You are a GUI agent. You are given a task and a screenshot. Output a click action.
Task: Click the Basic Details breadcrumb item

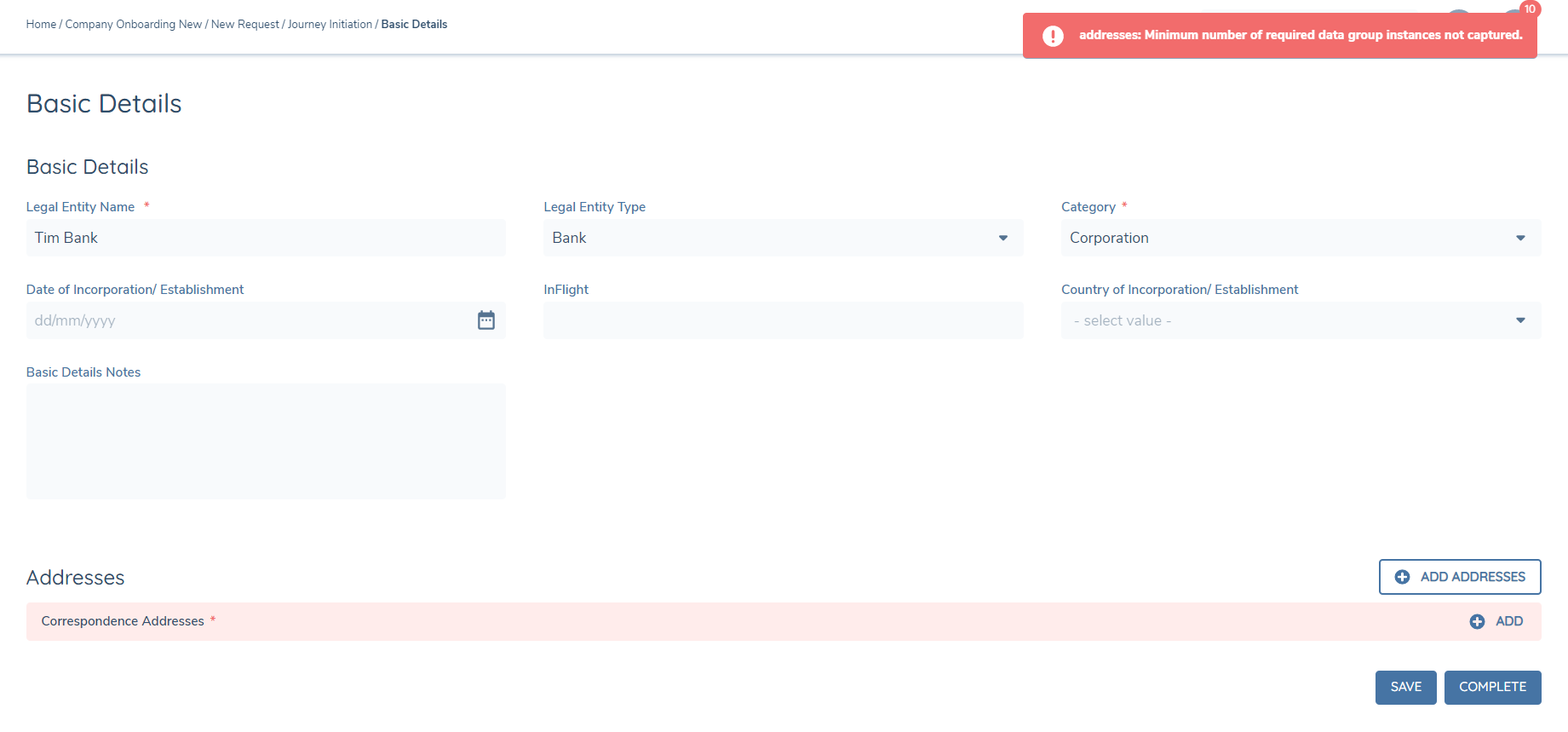point(414,25)
